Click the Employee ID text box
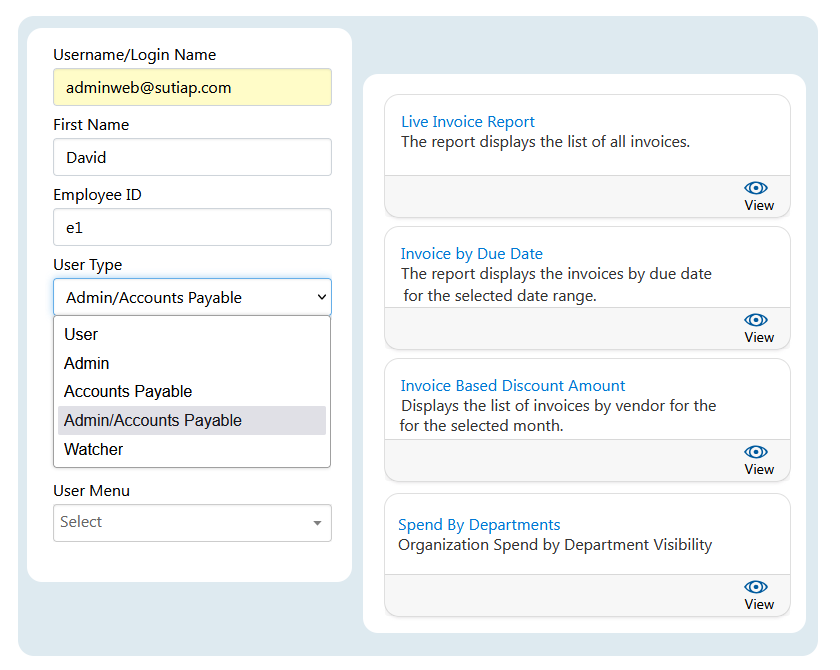The width and height of the screenshot is (840, 670). [x=192, y=227]
